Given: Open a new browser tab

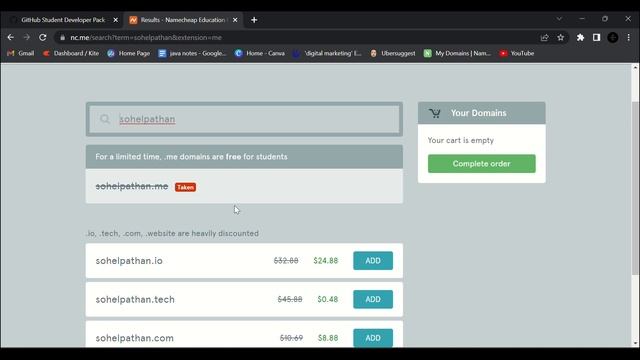Looking at the screenshot, I should pyautogui.click(x=254, y=20).
